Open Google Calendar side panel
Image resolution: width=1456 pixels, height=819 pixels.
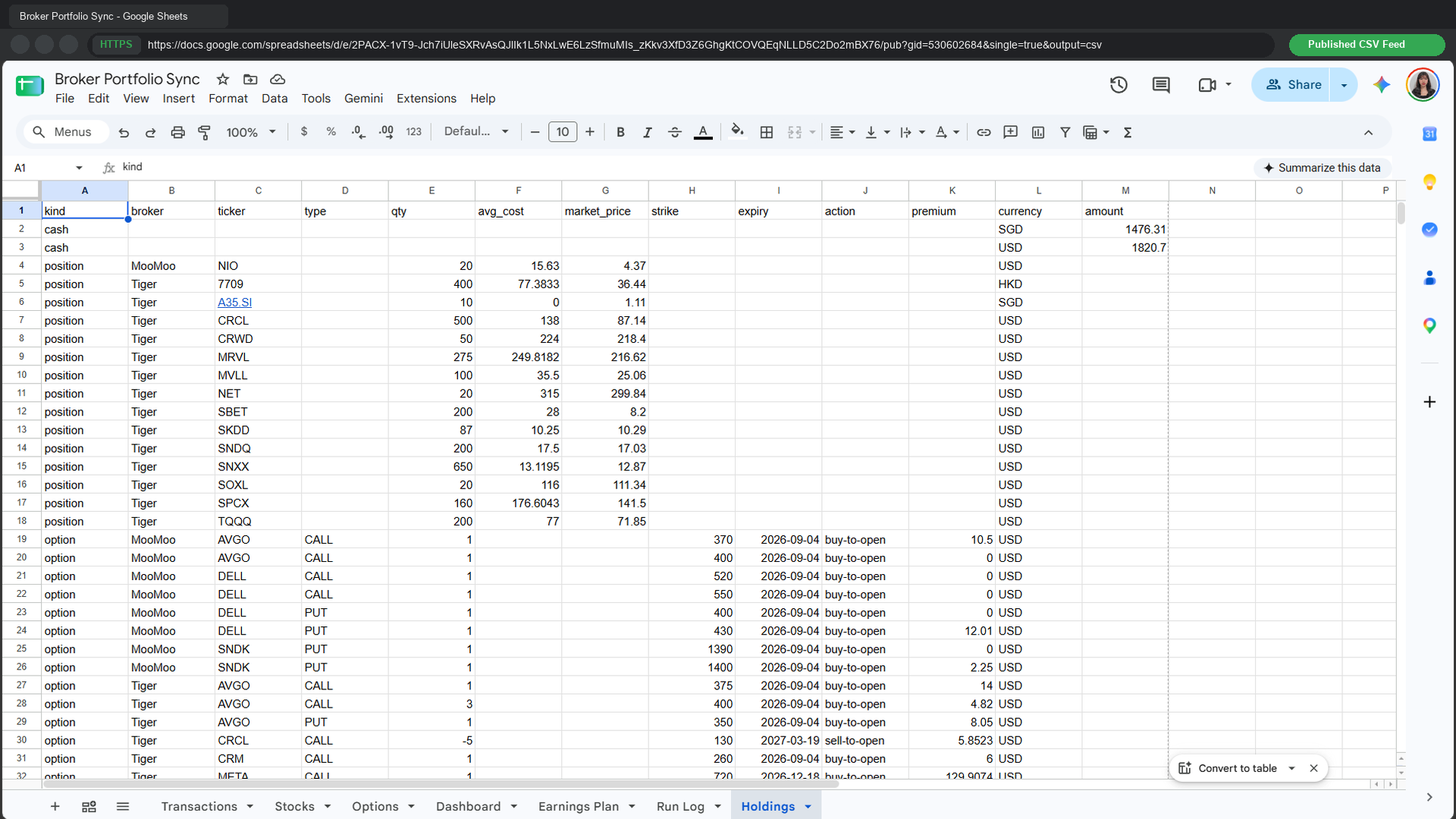pyautogui.click(x=1429, y=134)
